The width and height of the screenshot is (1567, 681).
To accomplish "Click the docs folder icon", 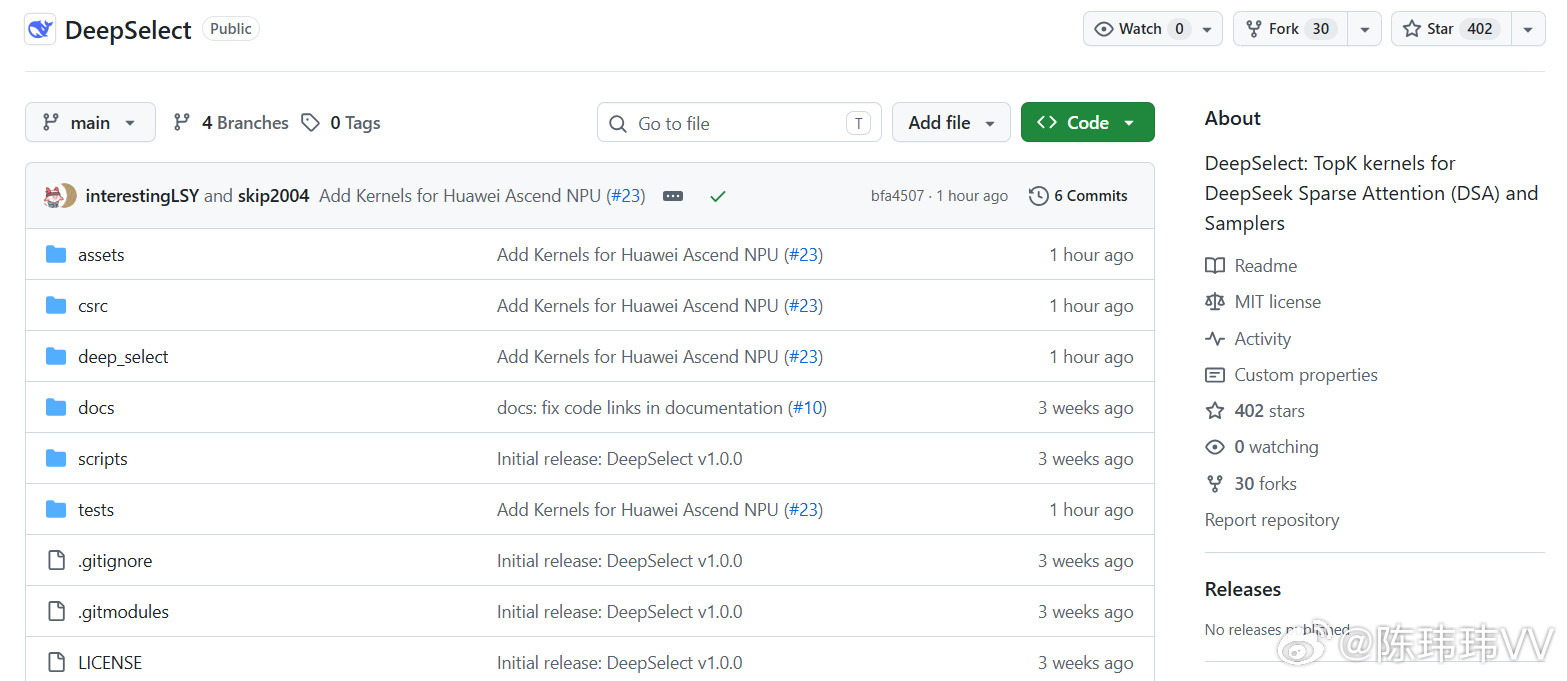I will click(x=56, y=408).
